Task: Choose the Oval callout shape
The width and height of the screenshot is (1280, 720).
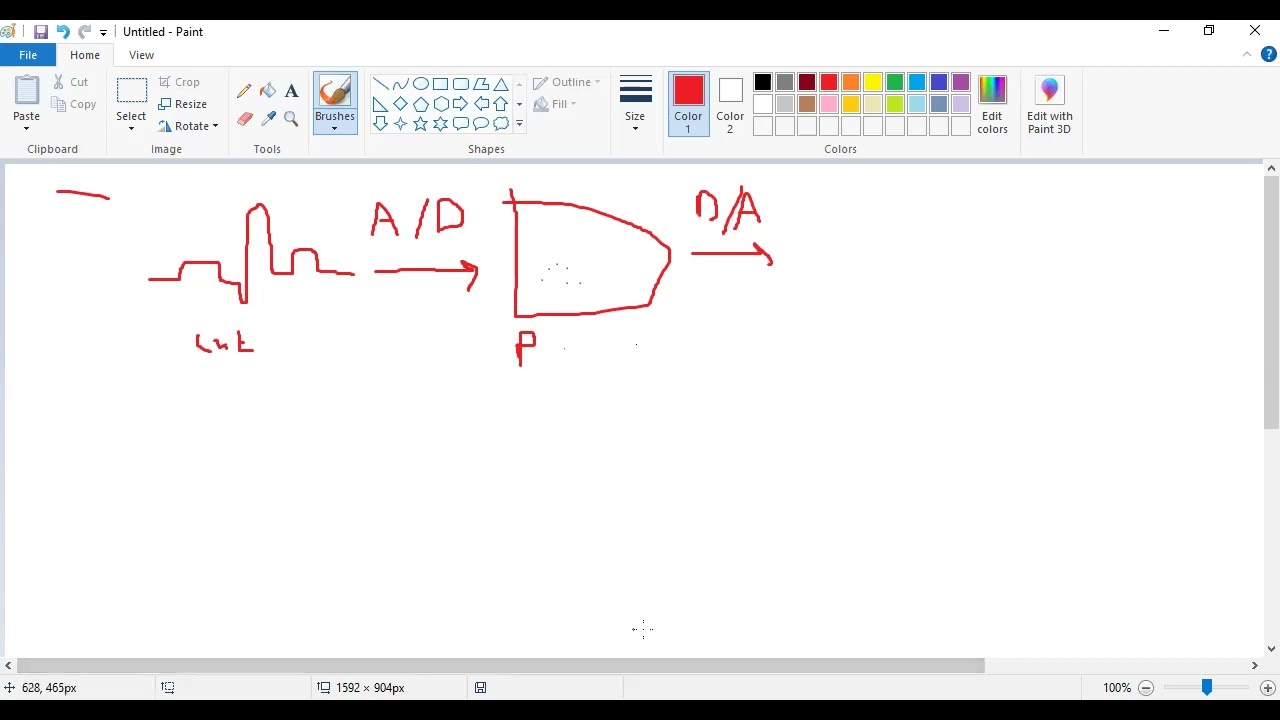Action: coord(480,124)
